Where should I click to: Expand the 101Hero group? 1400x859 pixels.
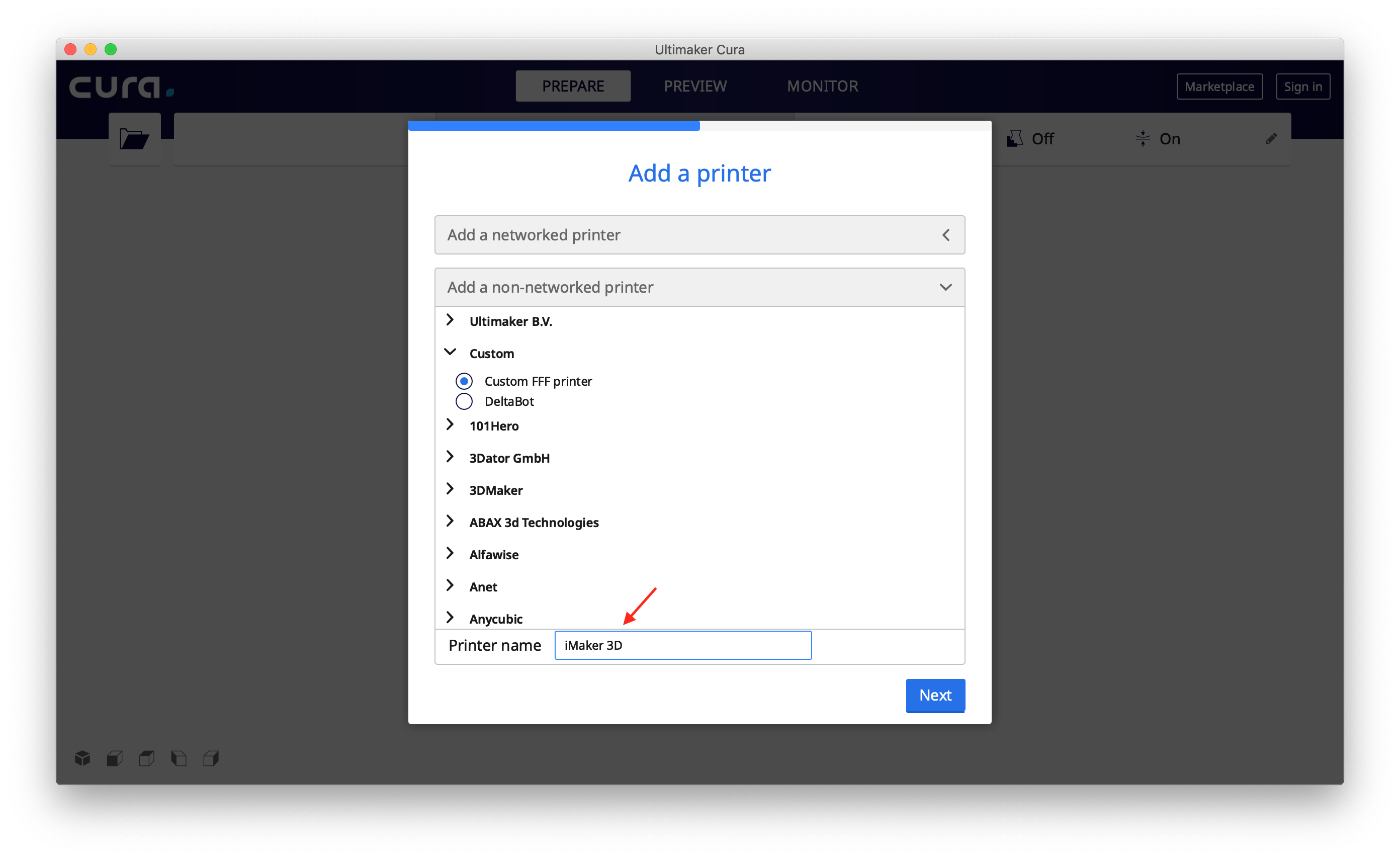click(x=450, y=425)
